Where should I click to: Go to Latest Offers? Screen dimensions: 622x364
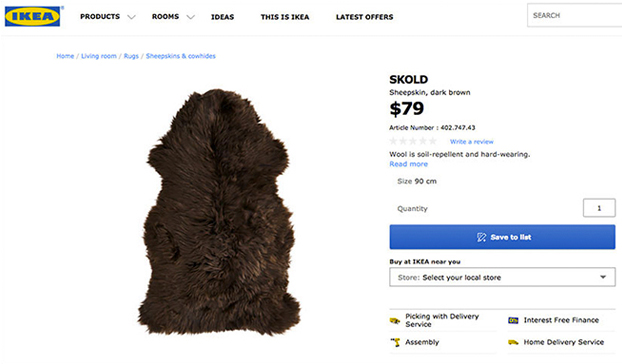tap(365, 17)
